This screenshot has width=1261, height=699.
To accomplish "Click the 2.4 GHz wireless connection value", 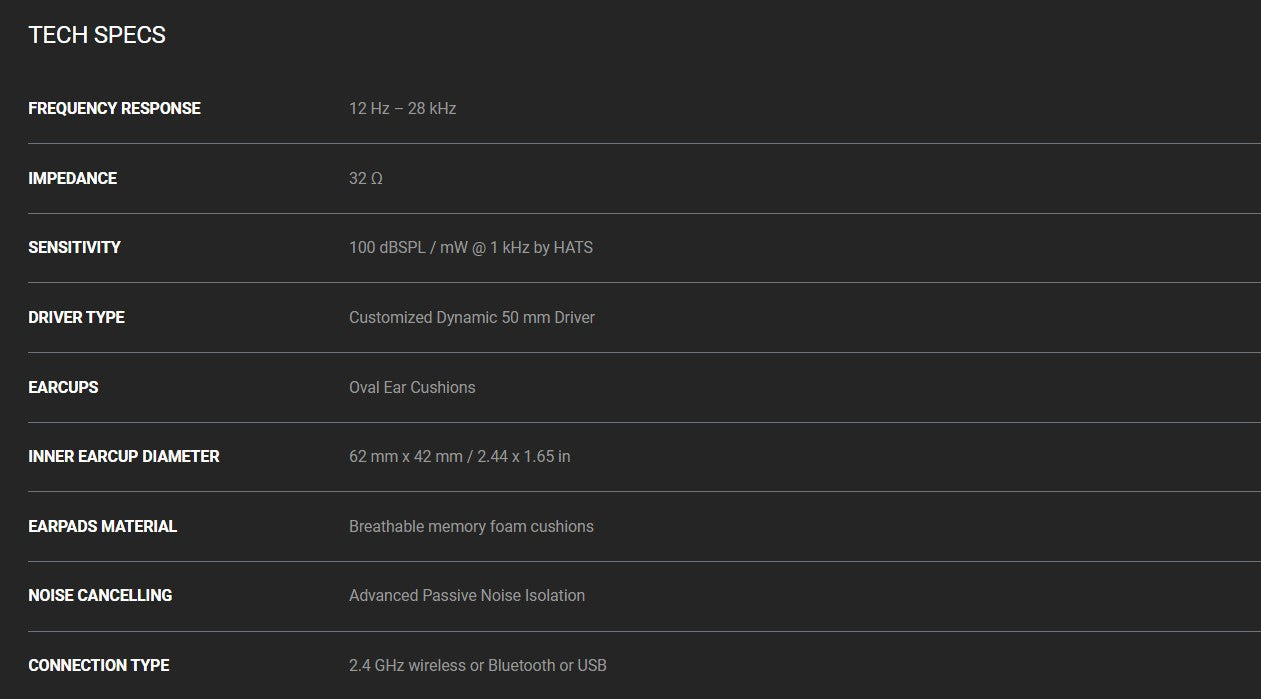I will pyautogui.click(x=478, y=665).
